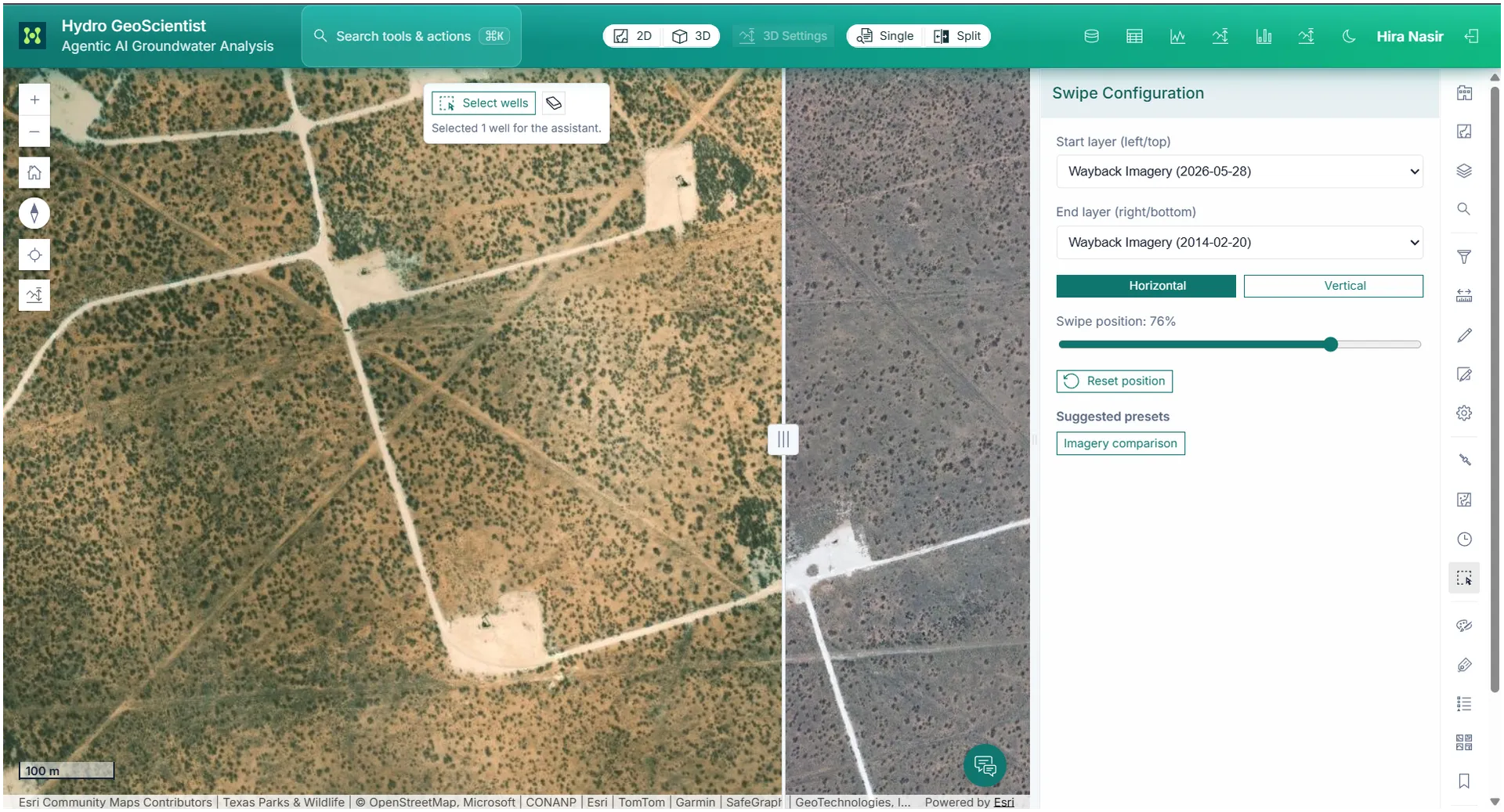The image size is (1504, 812).
Task: Open the End layer dropdown
Action: [1239, 243]
